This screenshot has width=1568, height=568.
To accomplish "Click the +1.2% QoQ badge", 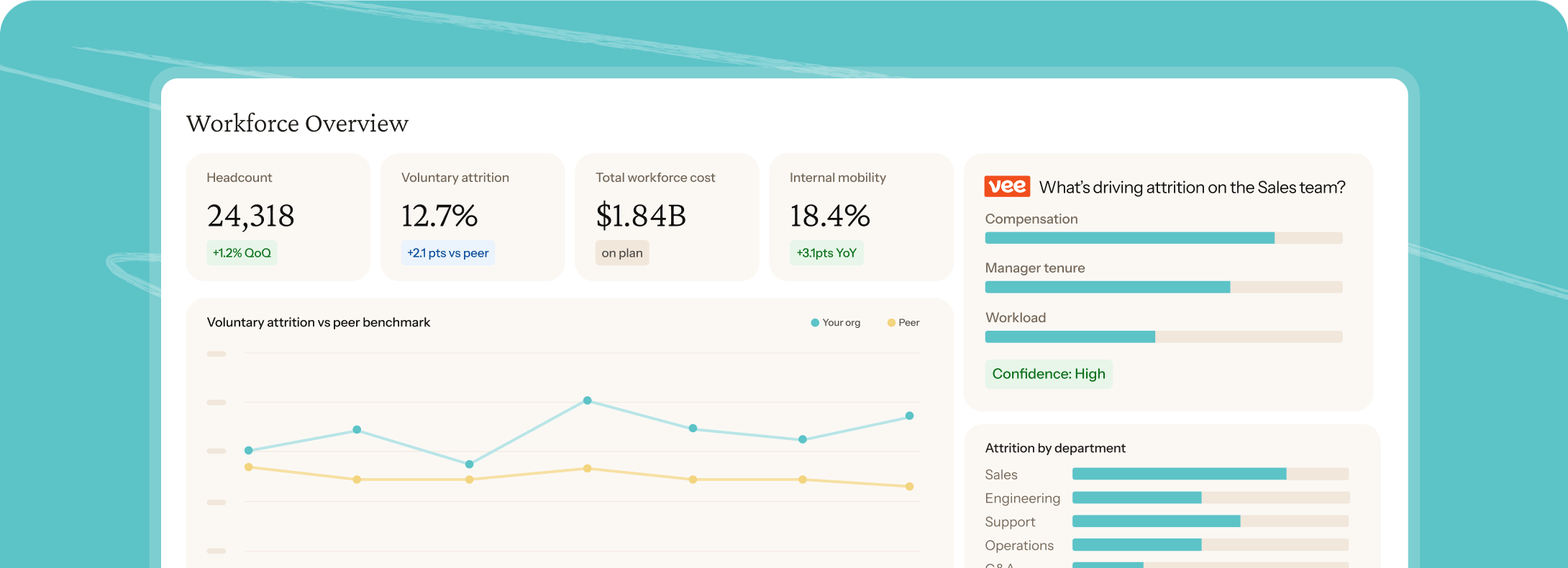I will click(x=242, y=253).
